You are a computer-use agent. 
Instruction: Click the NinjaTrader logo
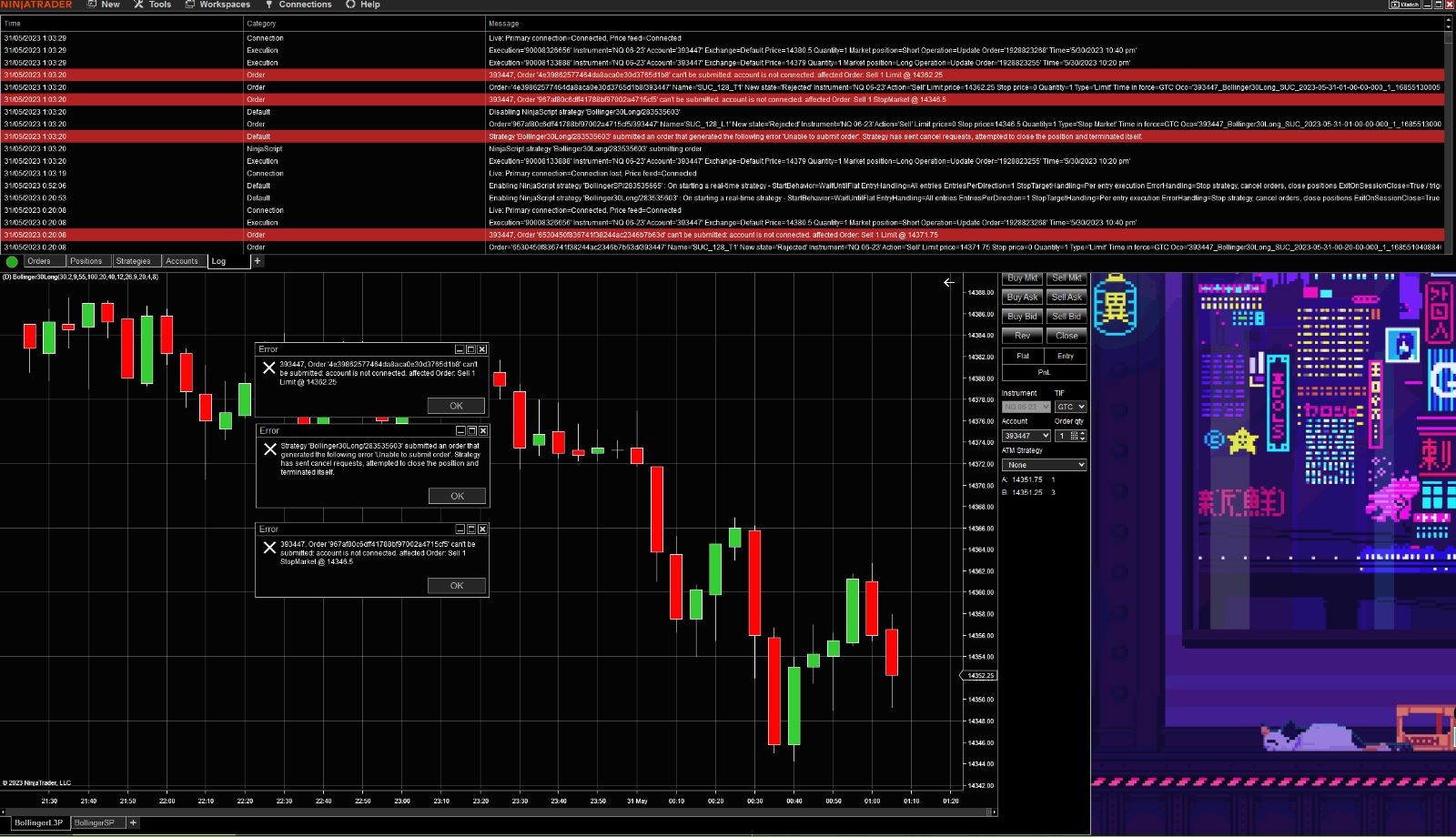36,5
